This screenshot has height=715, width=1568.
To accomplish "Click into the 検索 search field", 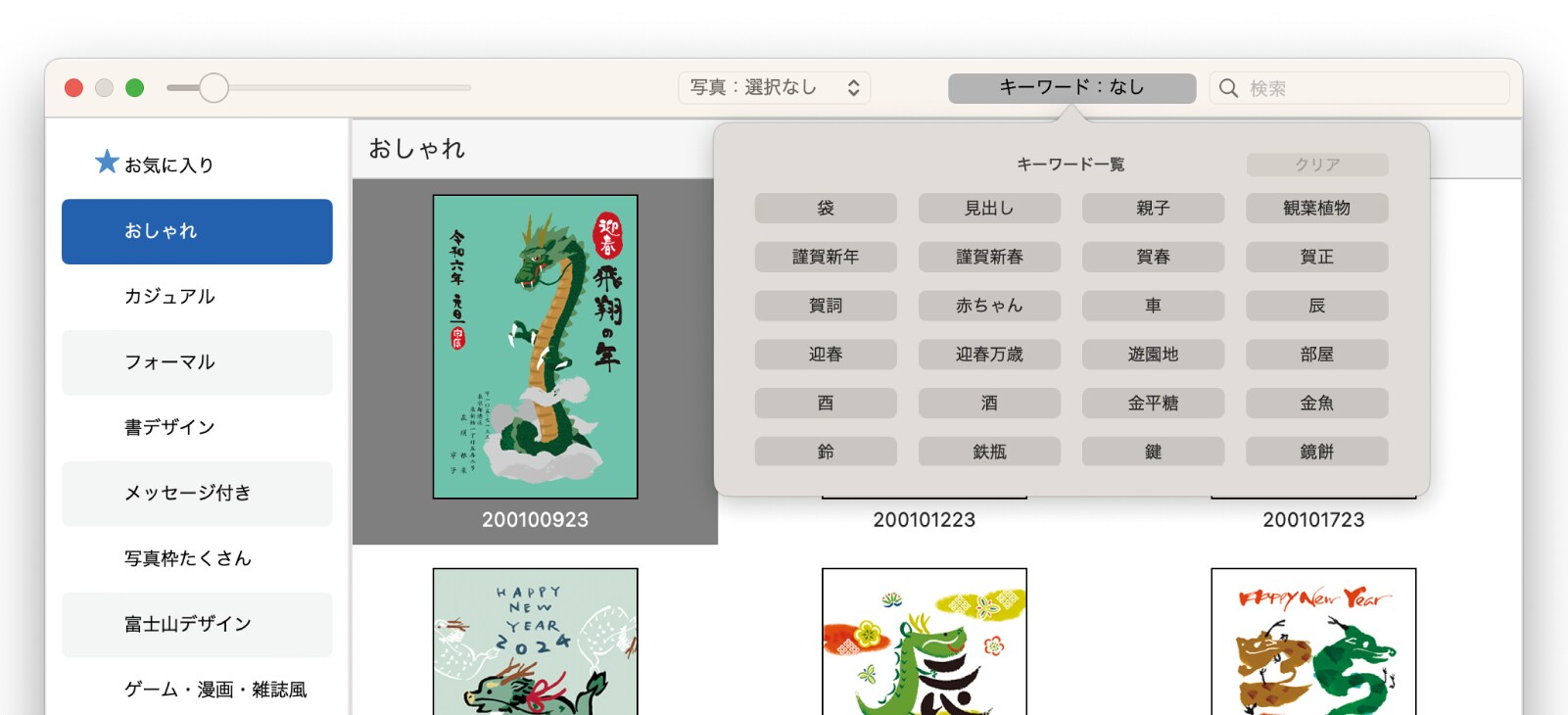I will [1359, 88].
